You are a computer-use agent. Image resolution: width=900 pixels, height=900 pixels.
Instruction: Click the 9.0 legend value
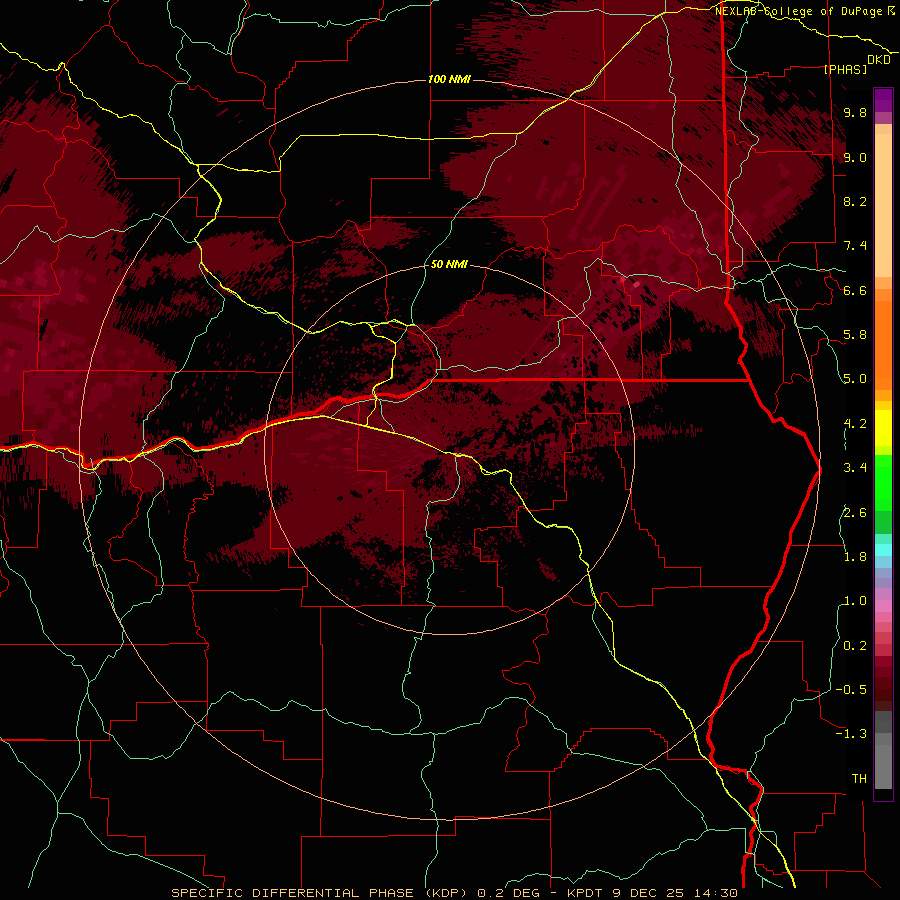[x=855, y=157]
